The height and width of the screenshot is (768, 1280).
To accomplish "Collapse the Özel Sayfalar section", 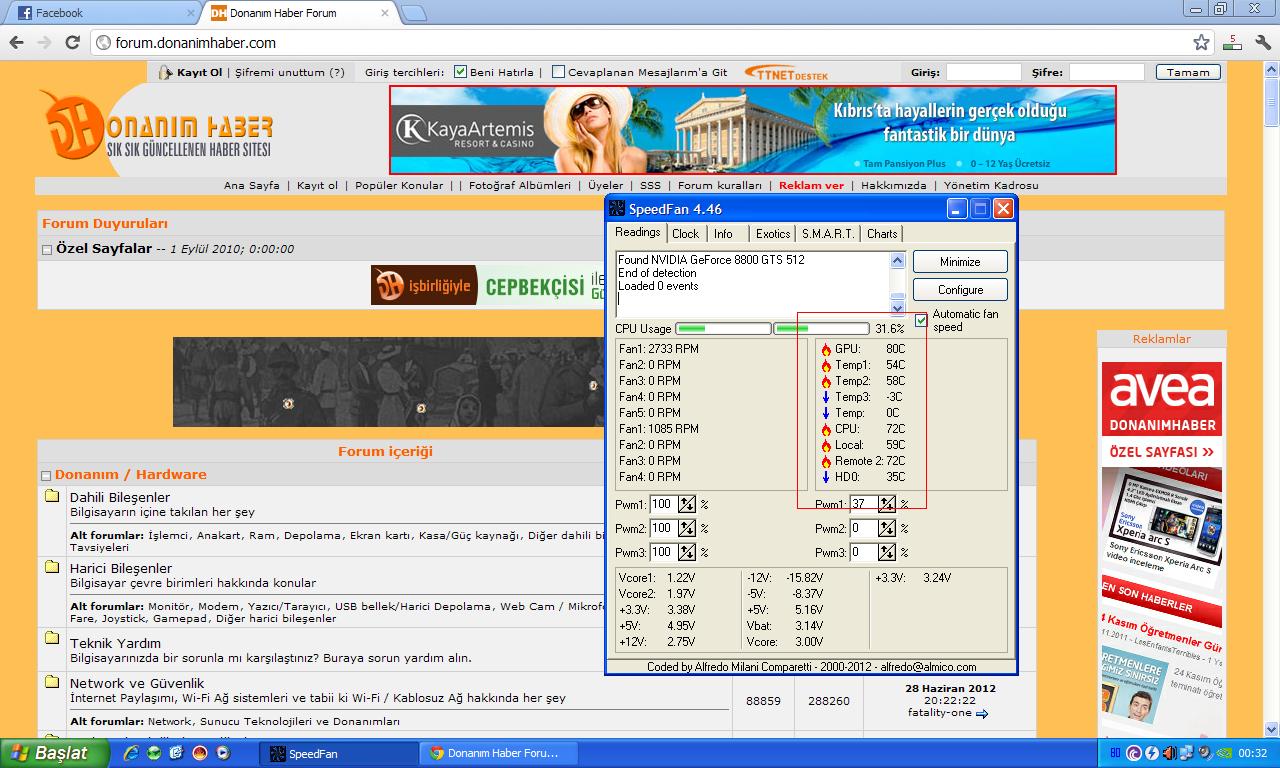I will click(x=47, y=250).
